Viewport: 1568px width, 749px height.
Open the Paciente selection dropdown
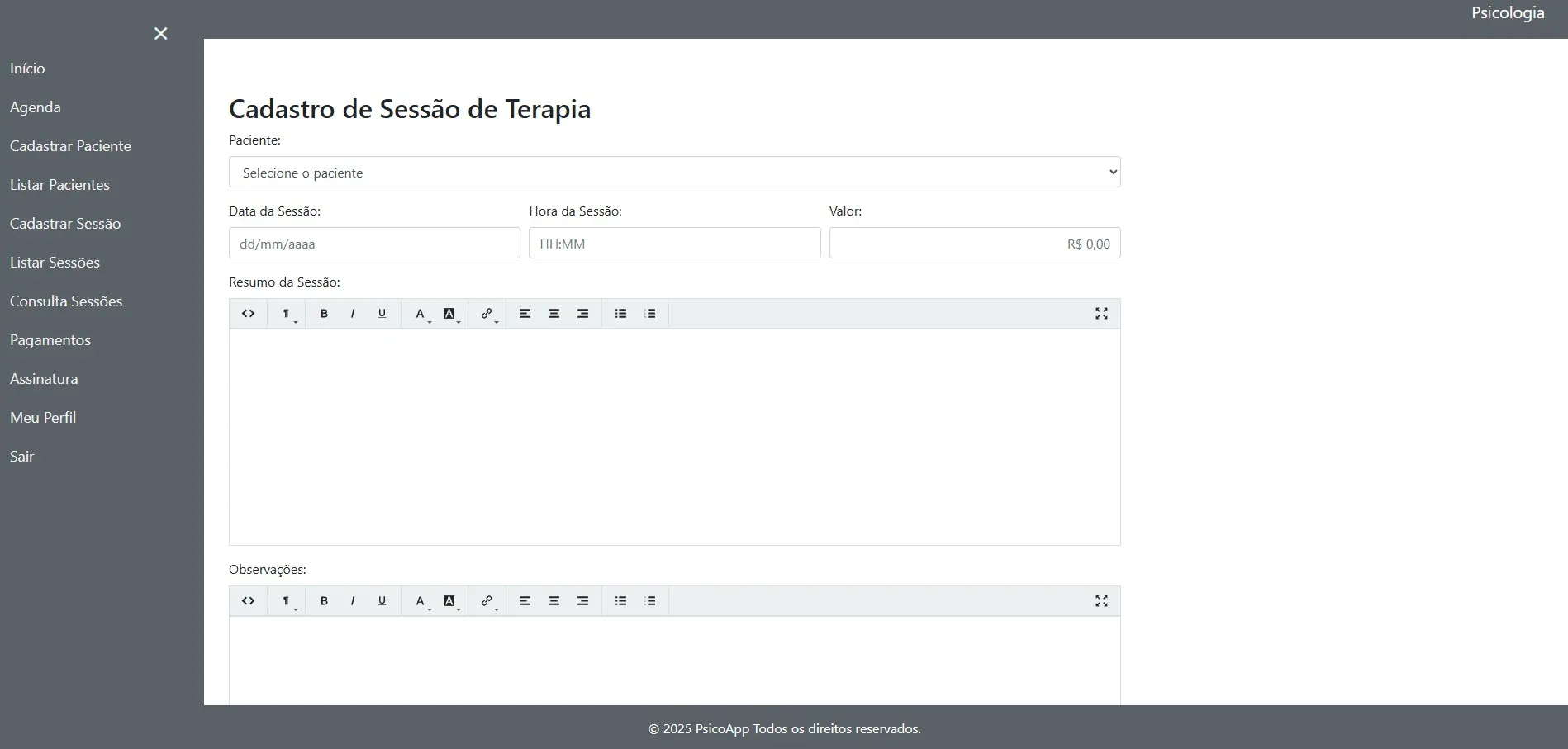[674, 172]
